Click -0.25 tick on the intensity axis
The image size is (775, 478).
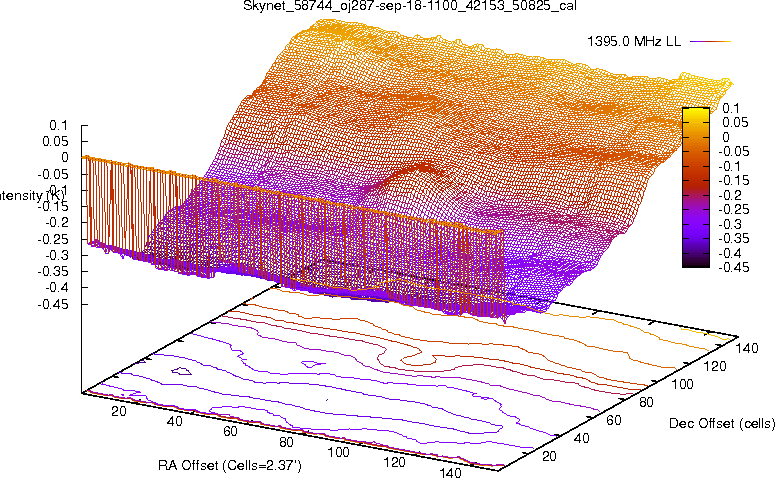[52, 239]
